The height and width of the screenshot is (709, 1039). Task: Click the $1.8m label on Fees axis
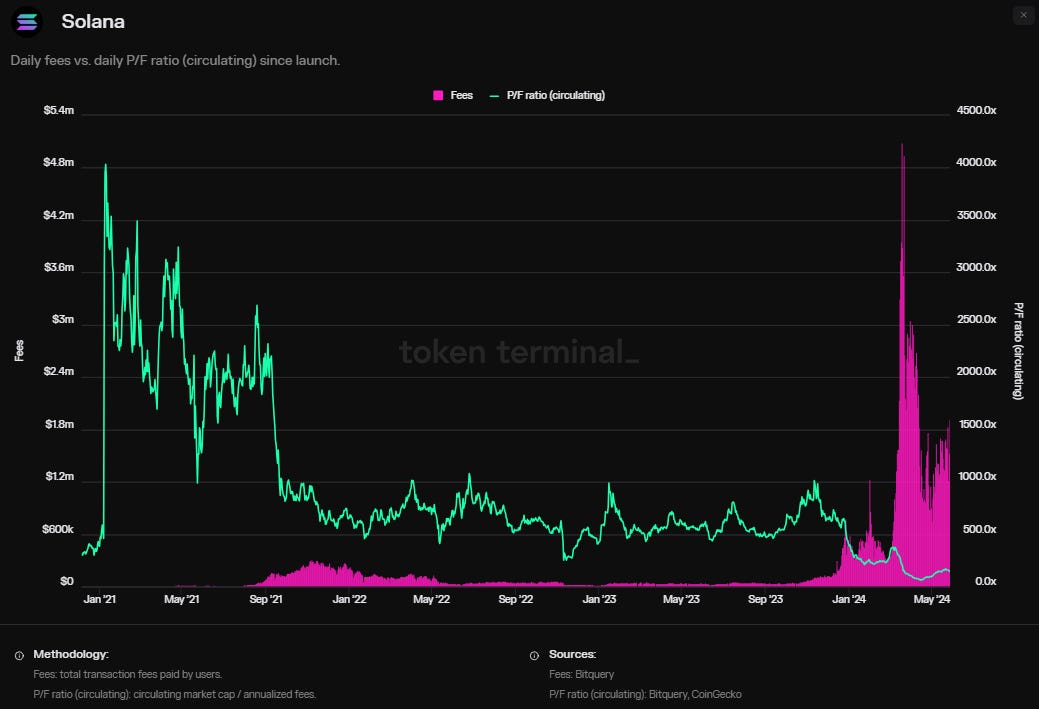coord(60,425)
